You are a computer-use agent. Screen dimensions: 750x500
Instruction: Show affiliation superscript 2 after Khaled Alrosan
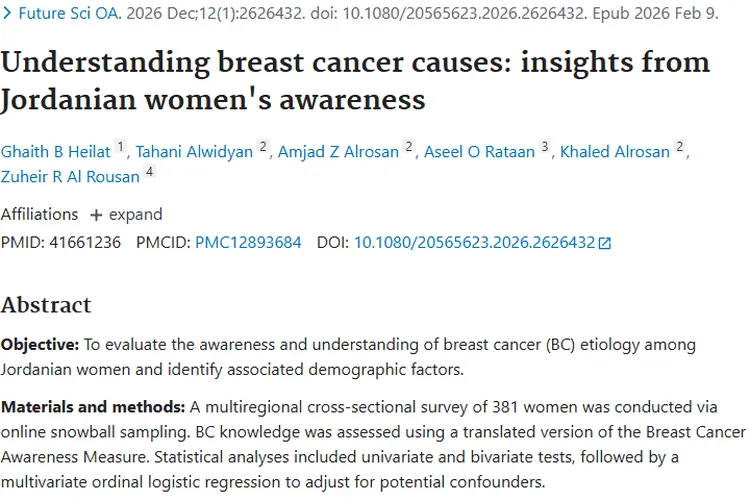(x=680, y=148)
